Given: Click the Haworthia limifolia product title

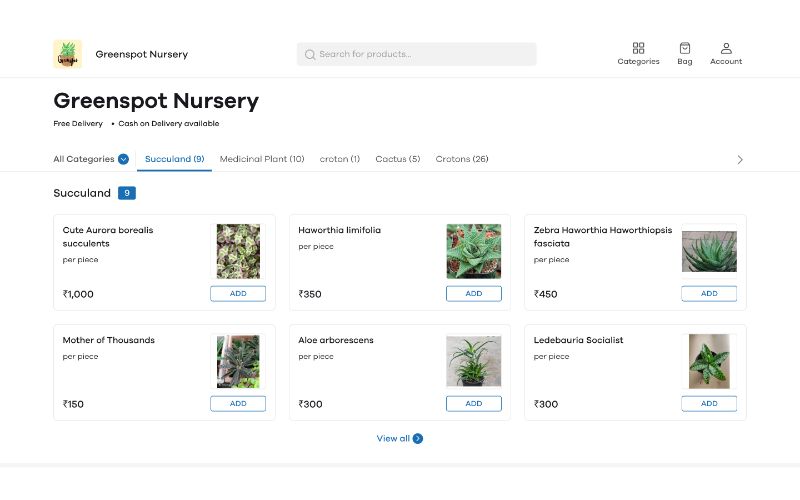Looking at the screenshot, I should (x=339, y=230).
